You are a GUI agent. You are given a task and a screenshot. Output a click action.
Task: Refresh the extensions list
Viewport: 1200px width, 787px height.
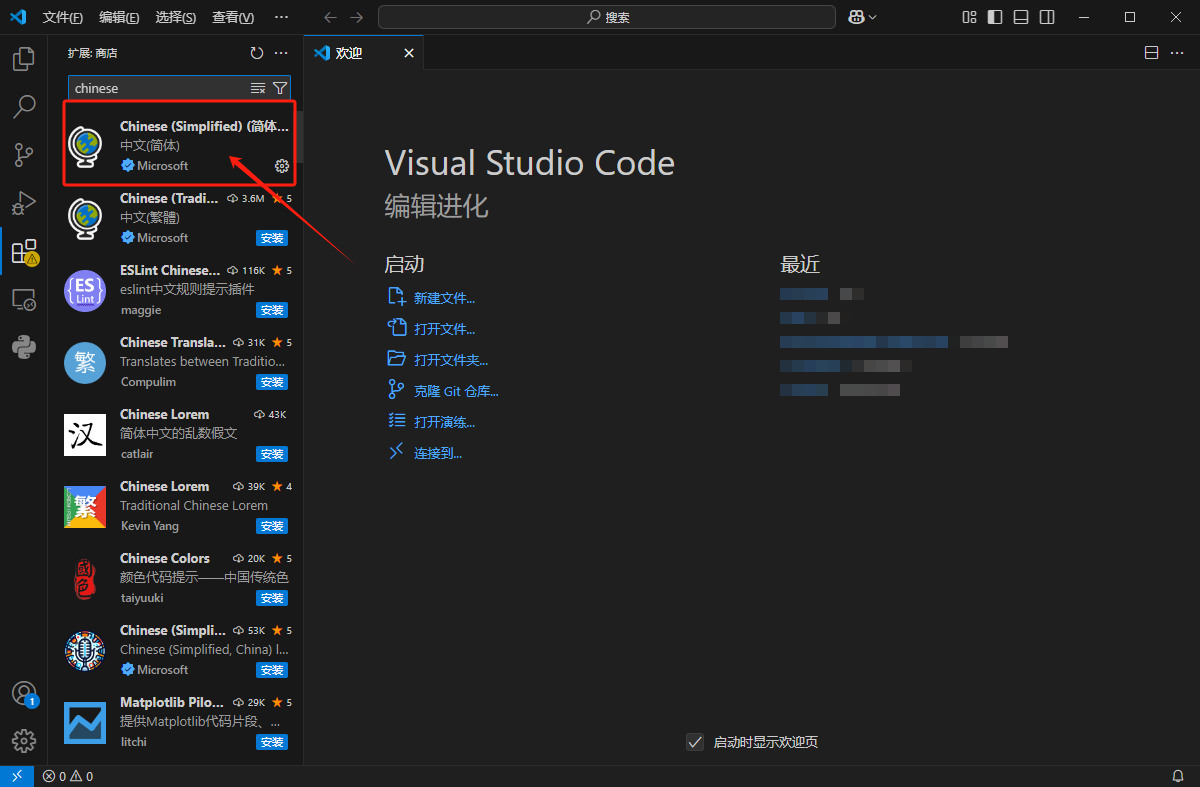pyautogui.click(x=257, y=53)
